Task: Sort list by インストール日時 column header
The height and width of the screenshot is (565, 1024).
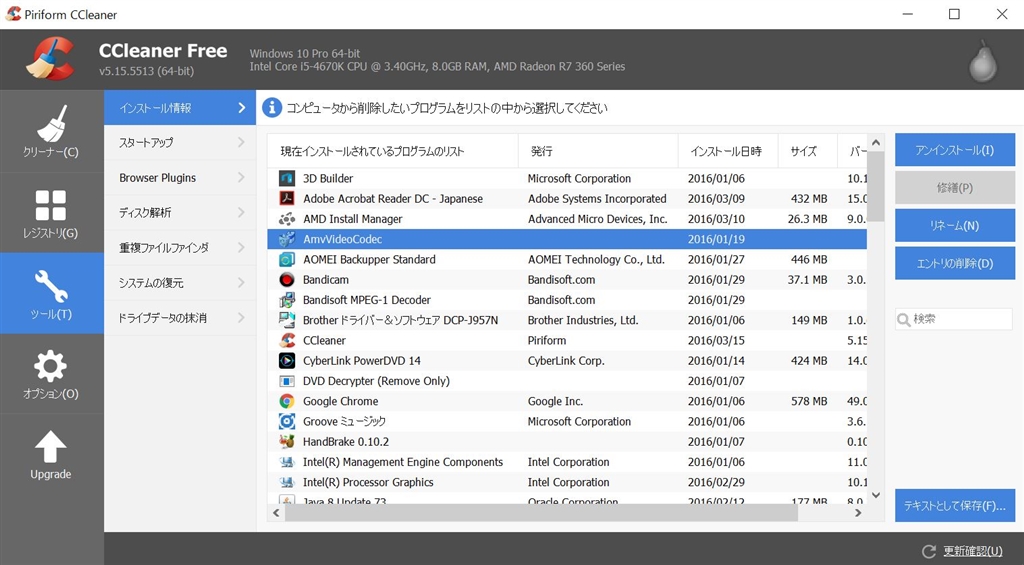Action: click(x=726, y=151)
